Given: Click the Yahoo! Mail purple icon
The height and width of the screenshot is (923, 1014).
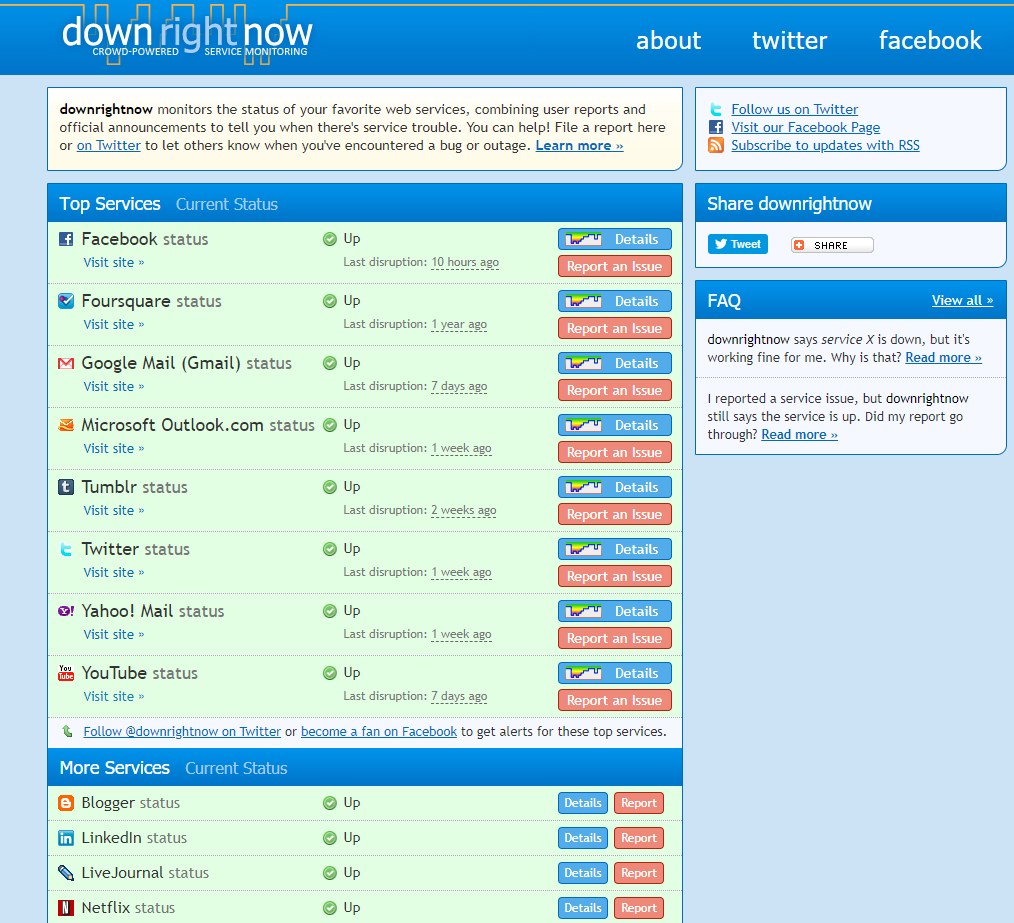Looking at the screenshot, I should tap(66, 611).
